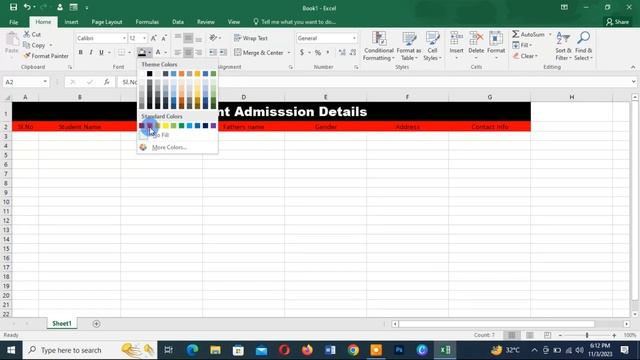Open Format as Table gallery
640x360 pixels.
[x=409, y=46]
